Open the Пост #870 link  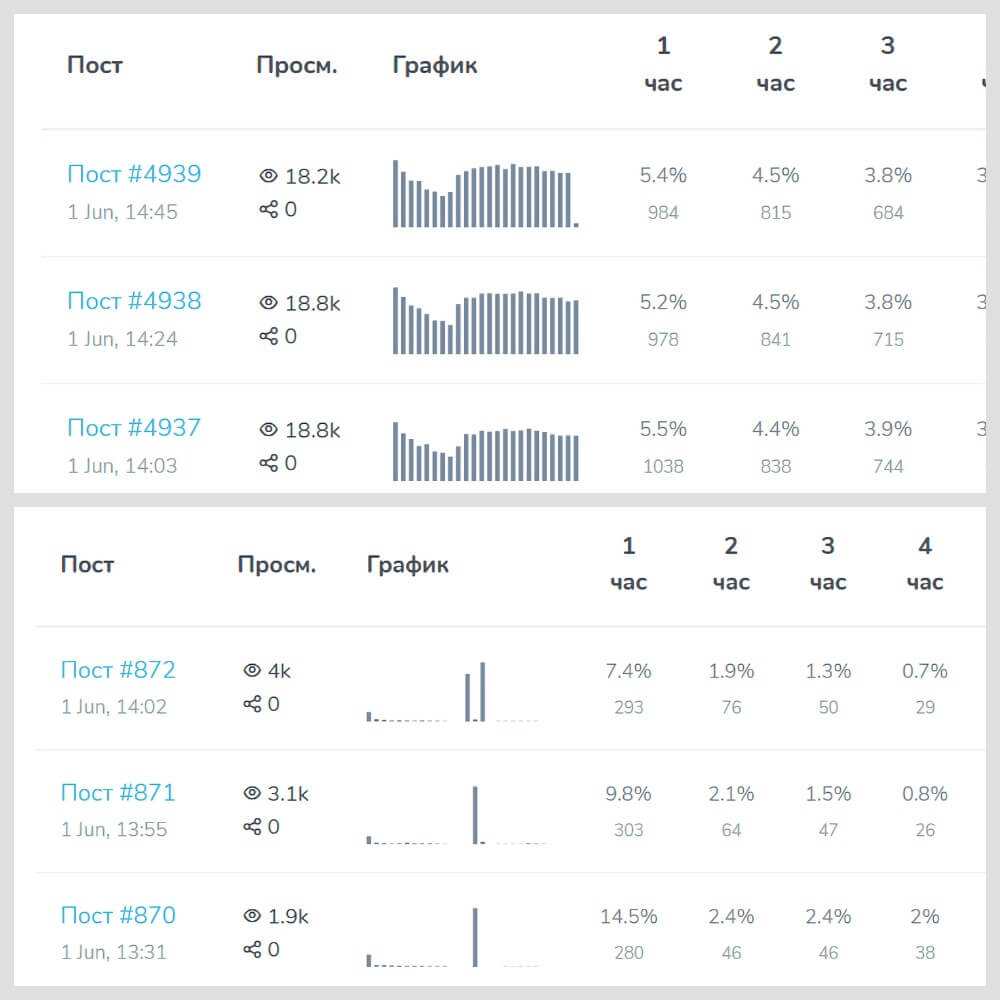[118, 916]
